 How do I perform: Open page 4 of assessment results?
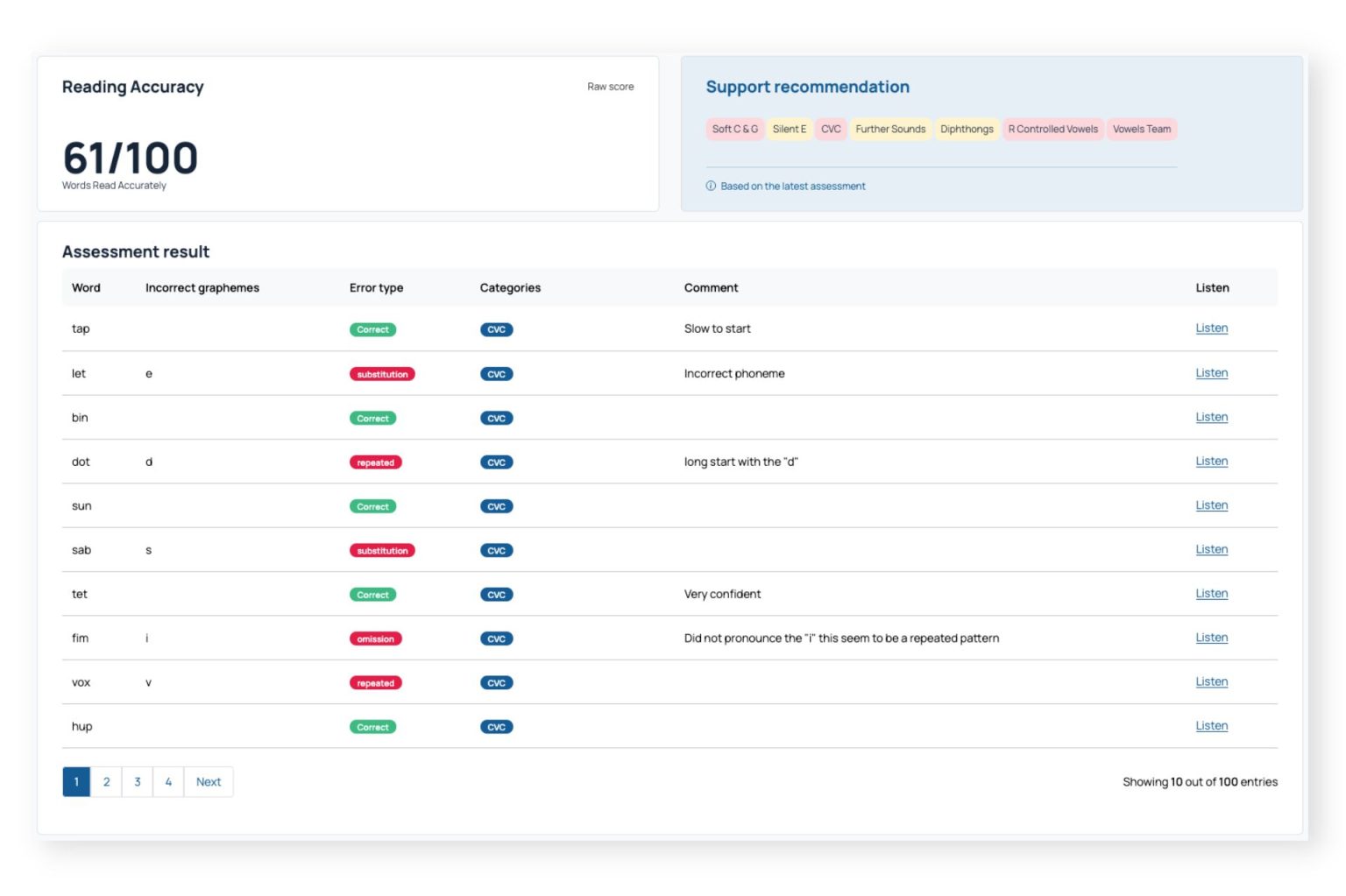[x=168, y=782]
